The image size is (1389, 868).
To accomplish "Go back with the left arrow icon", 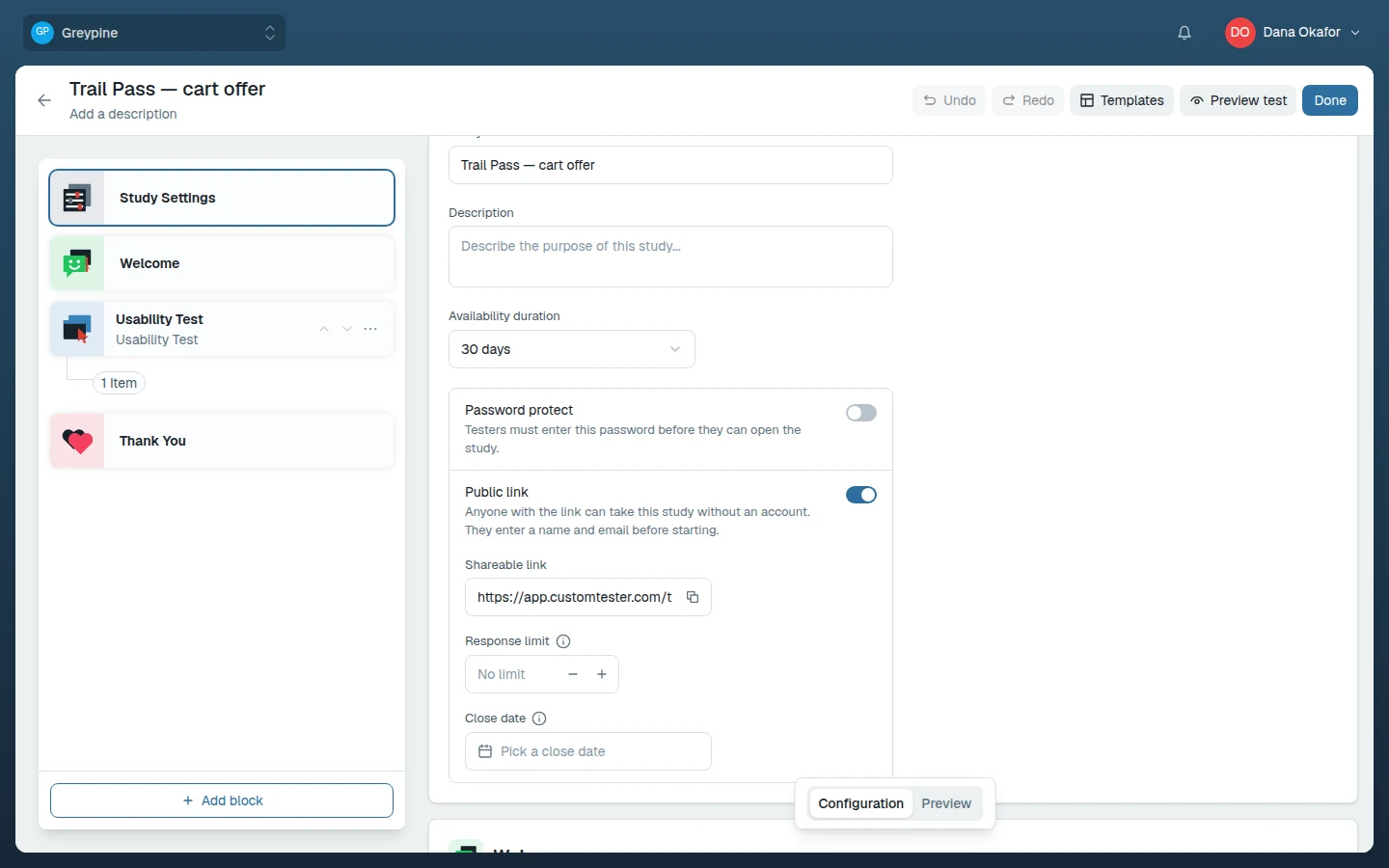I will point(44,100).
